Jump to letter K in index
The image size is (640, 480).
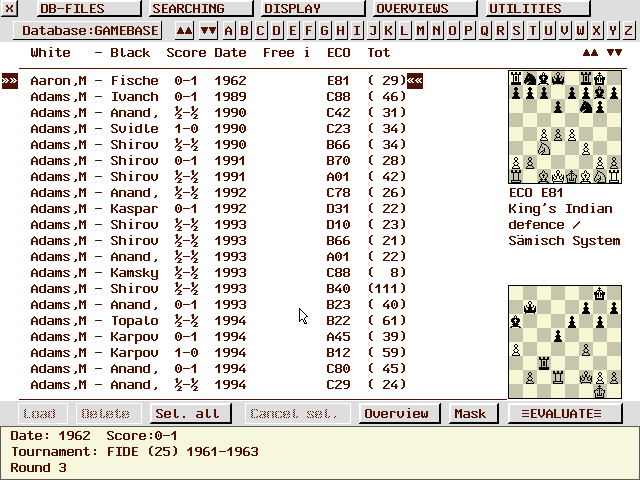click(x=389, y=31)
